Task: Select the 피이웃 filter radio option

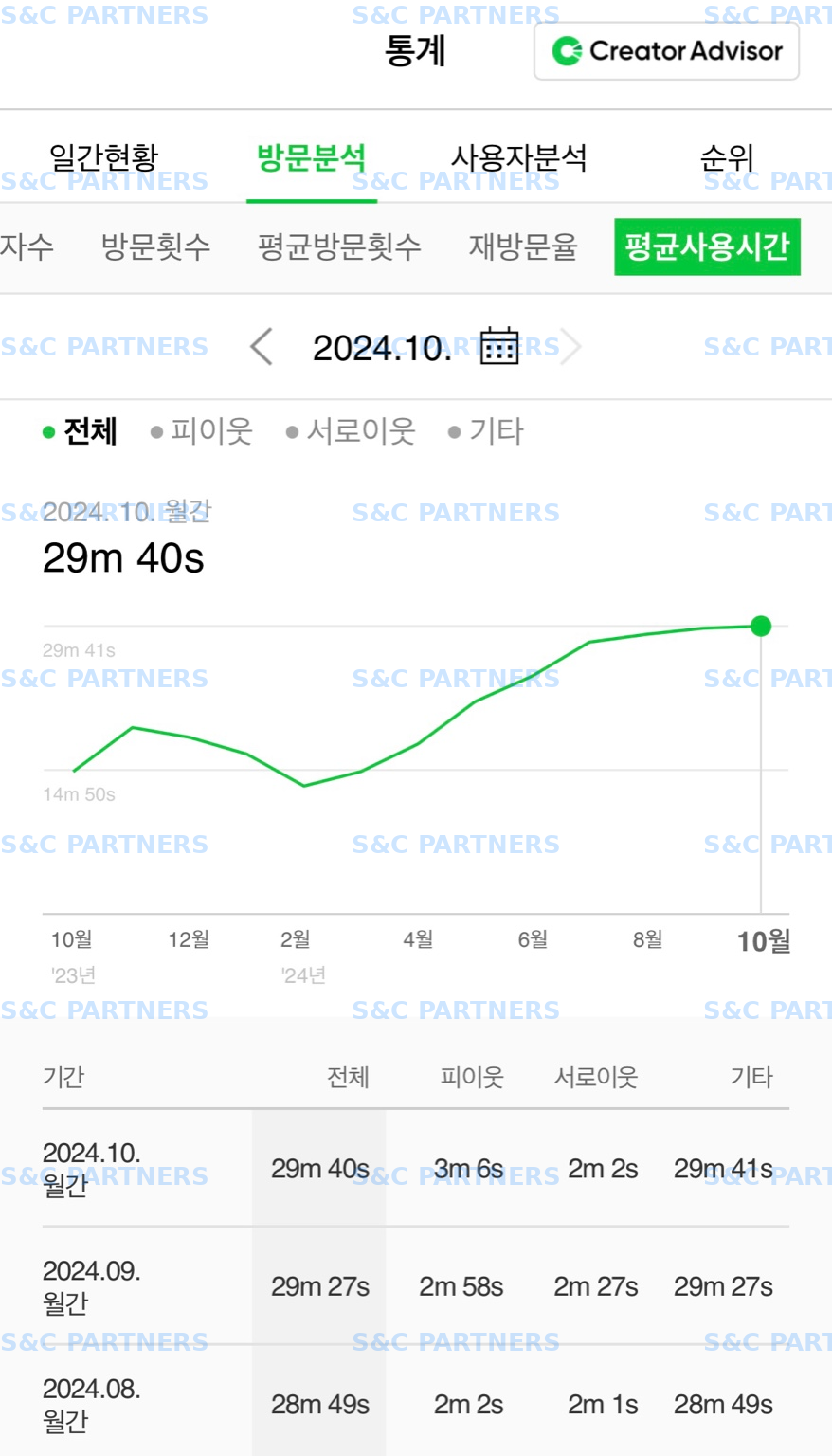Action: tap(201, 431)
